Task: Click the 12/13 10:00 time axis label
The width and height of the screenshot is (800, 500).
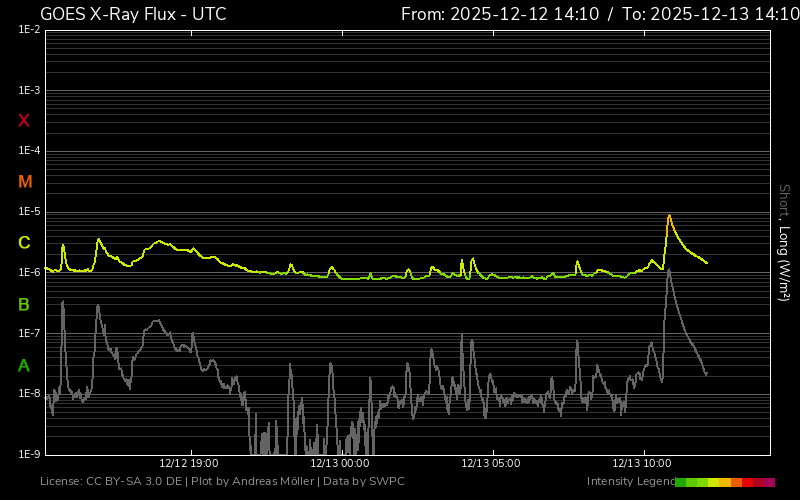Action: click(x=641, y=463)
